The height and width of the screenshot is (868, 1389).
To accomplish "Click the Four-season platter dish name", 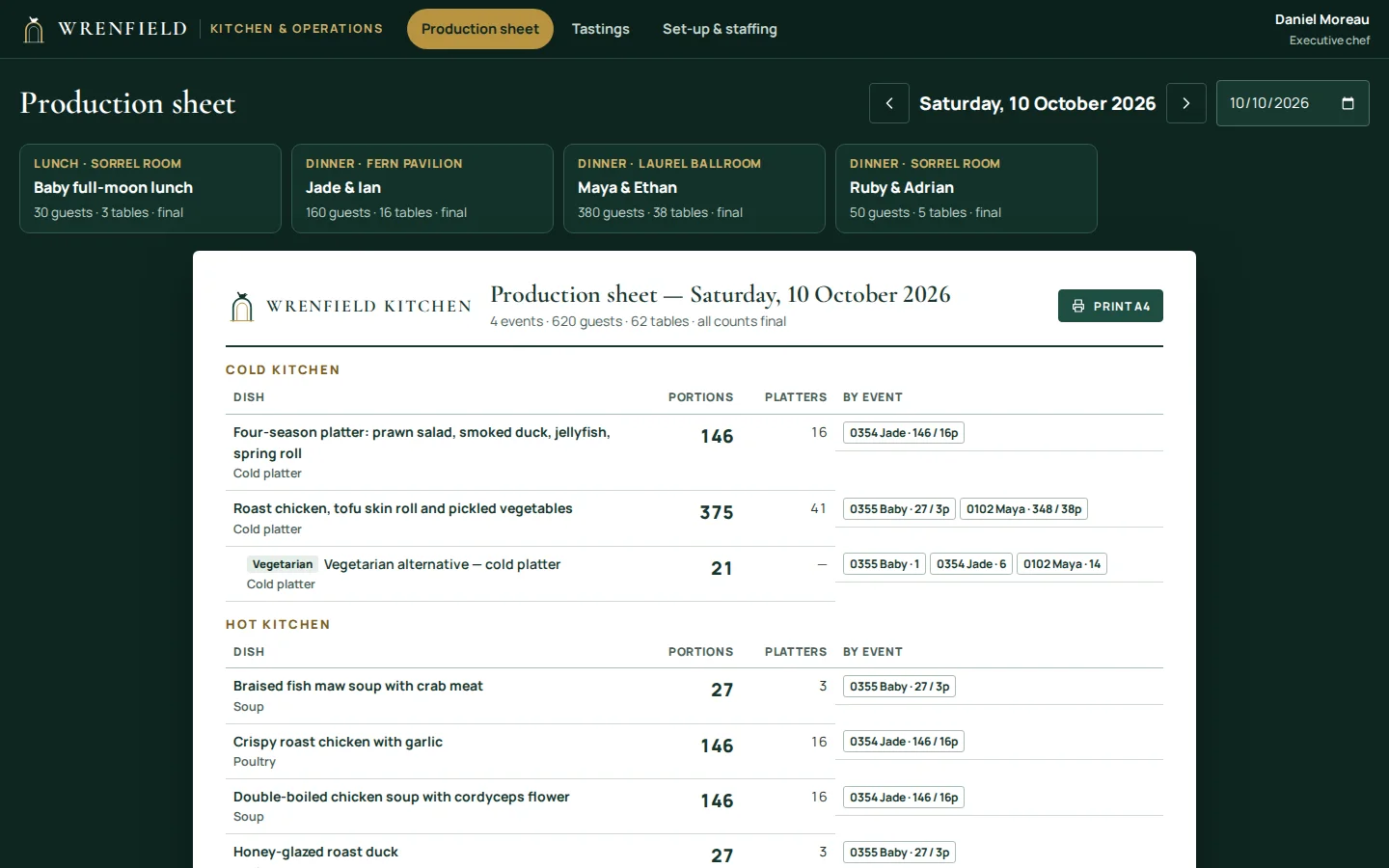I will click(422, 443).
